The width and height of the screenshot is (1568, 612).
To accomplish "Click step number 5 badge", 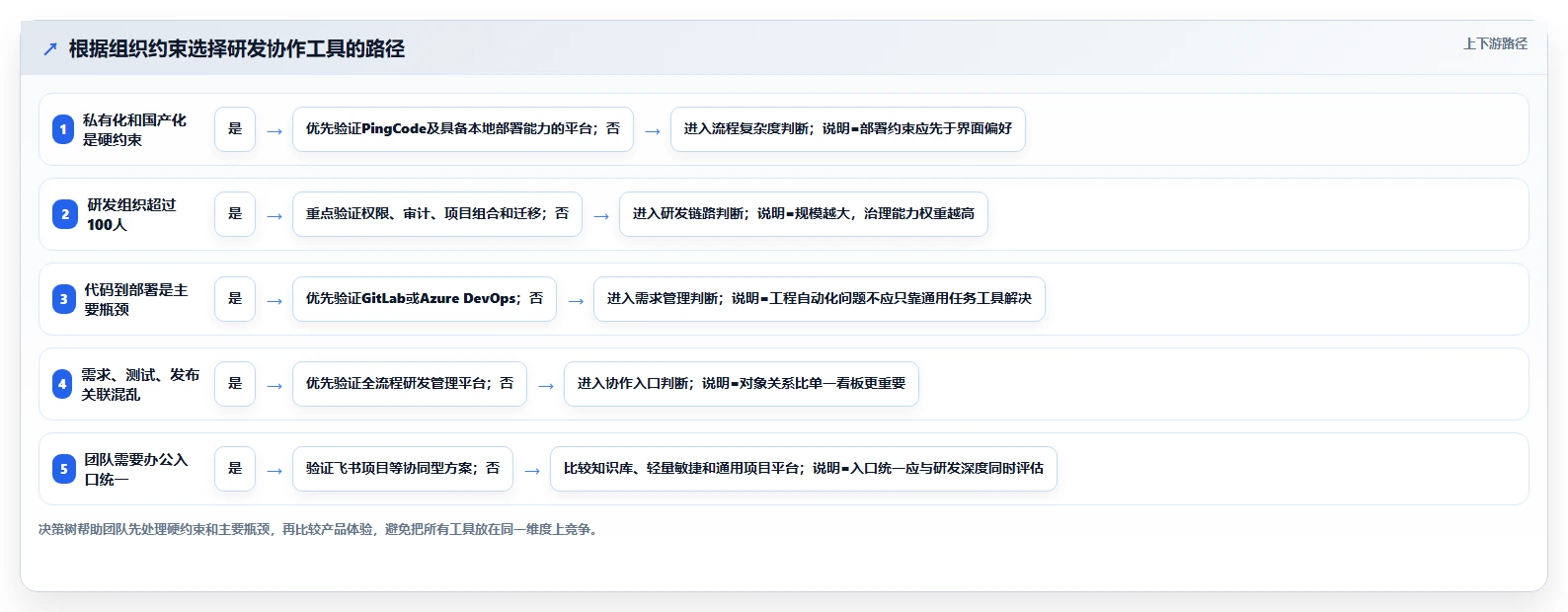I will [x=64, y=469].
